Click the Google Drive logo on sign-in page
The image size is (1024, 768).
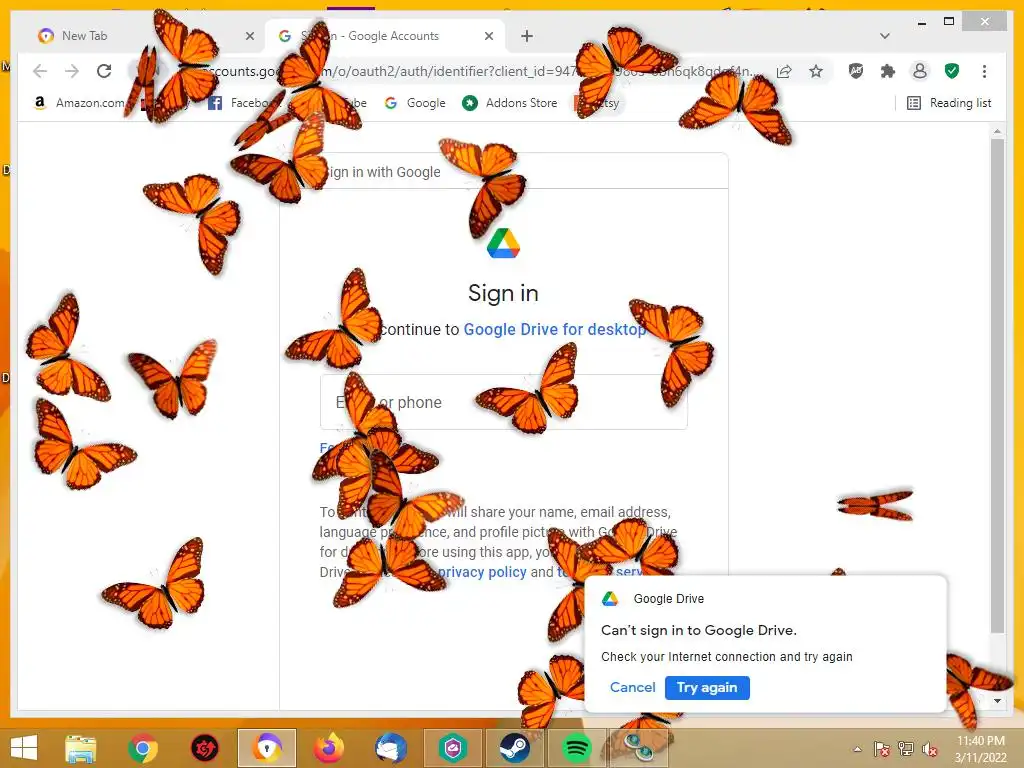click(504, 244)
